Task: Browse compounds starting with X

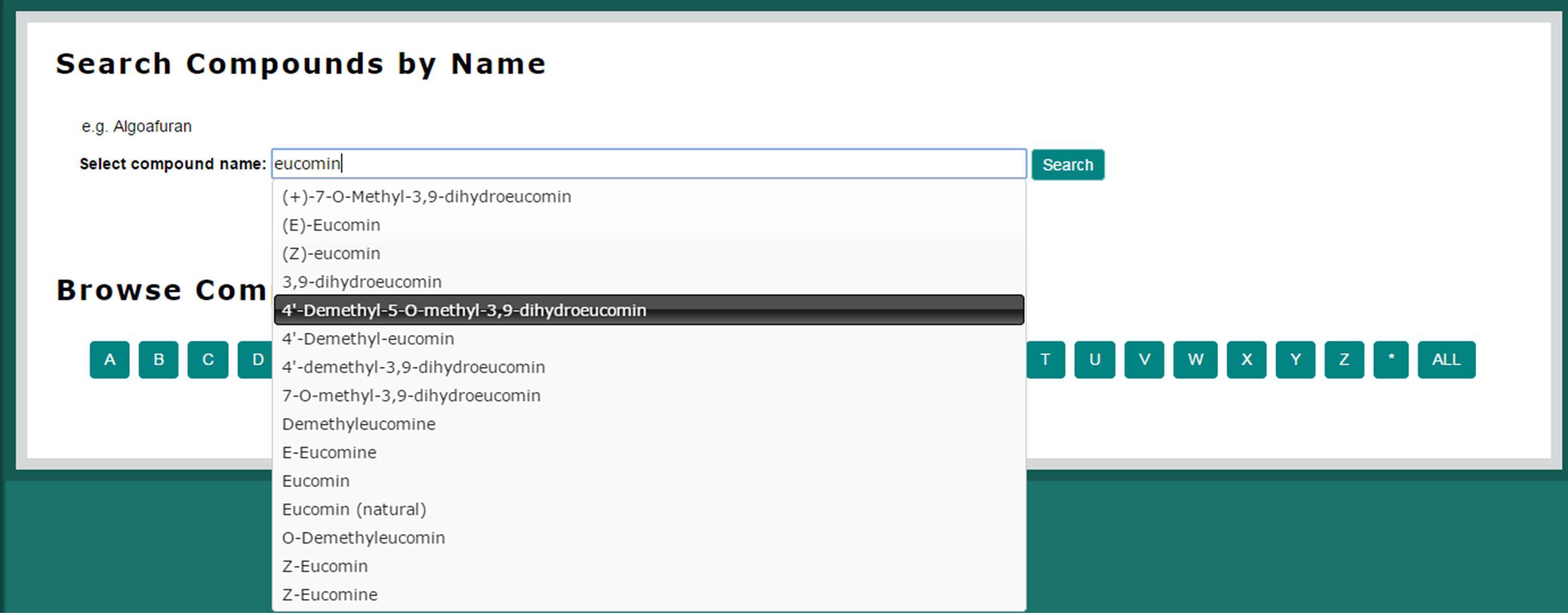Action: pyautogui.click(x=1247, y=360)
